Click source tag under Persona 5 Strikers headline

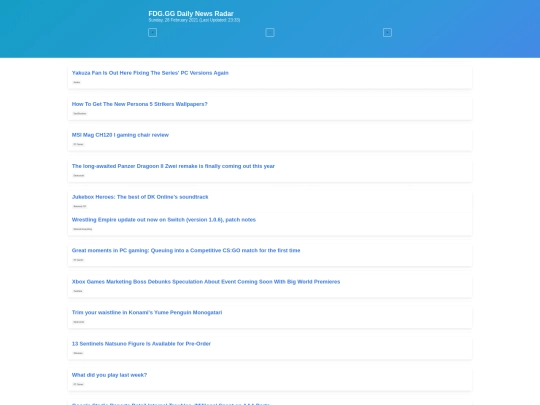(80, 113)
